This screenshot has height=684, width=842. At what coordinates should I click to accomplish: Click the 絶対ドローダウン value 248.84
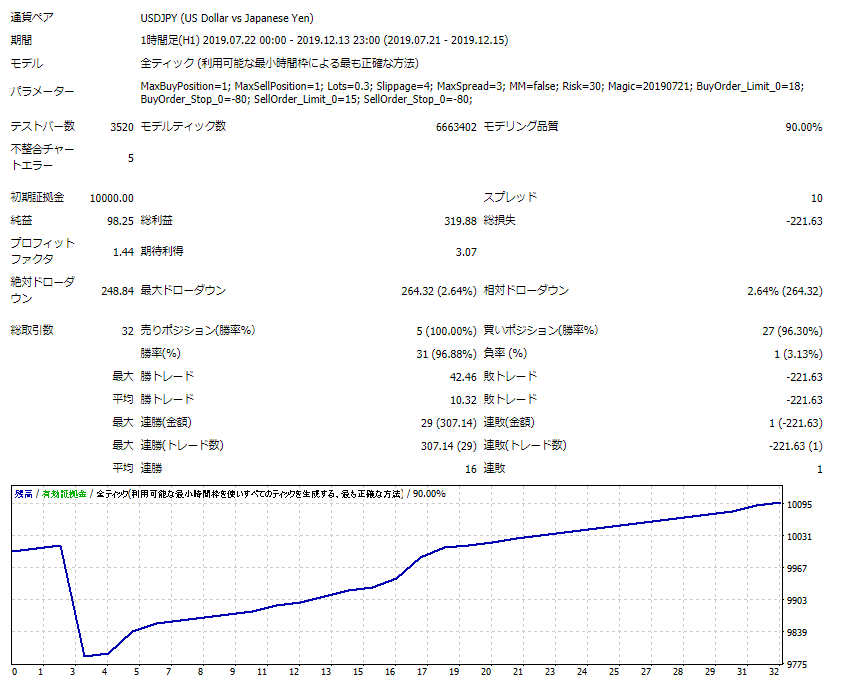(118, 291)
